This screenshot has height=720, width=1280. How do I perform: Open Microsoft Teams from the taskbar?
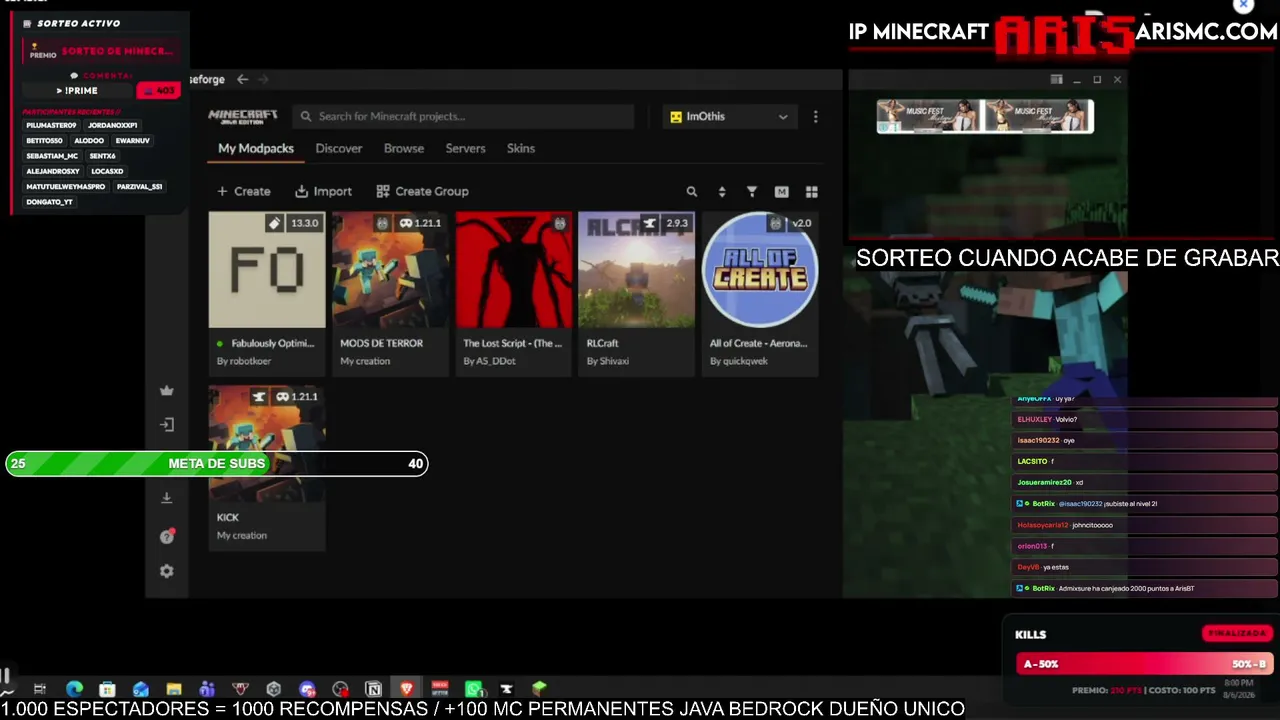coord(207,689)
